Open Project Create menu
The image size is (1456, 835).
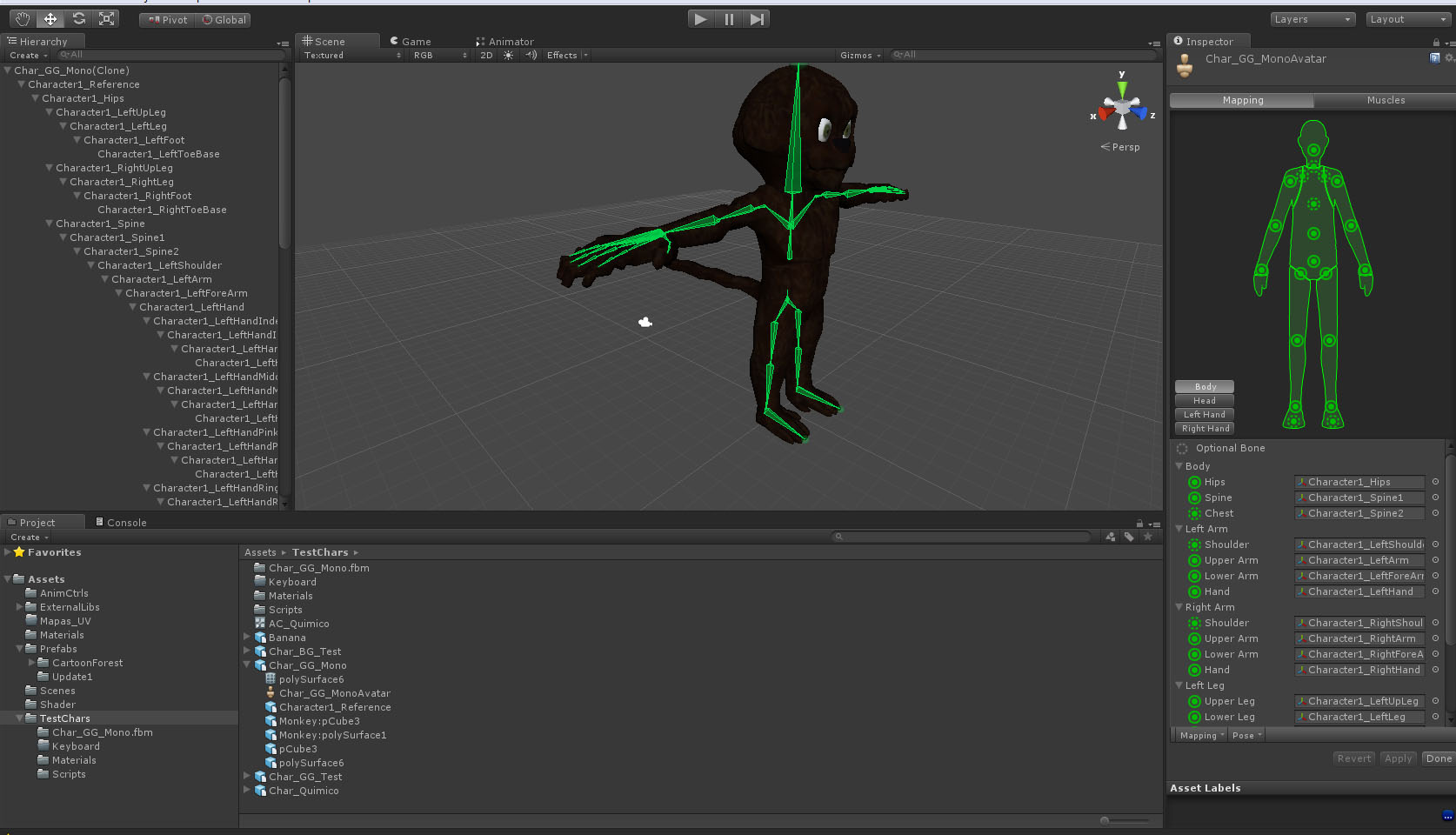click(x=30, y=538)
